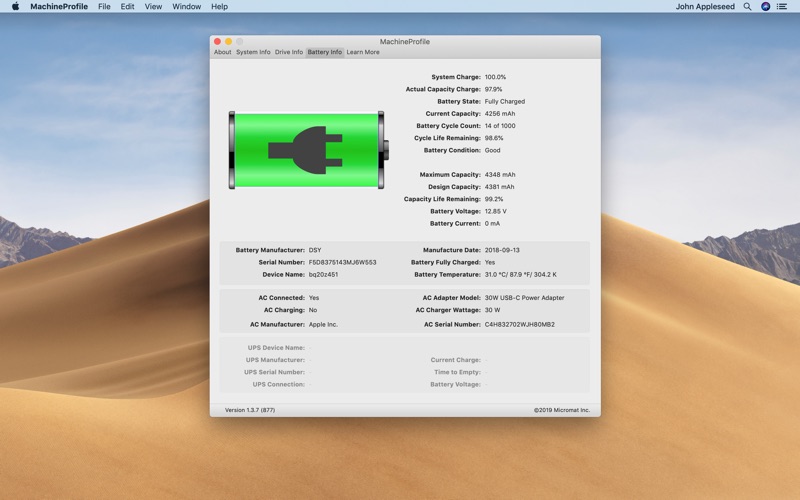
Task: Open the Edit menu
Action: (127, 7)
